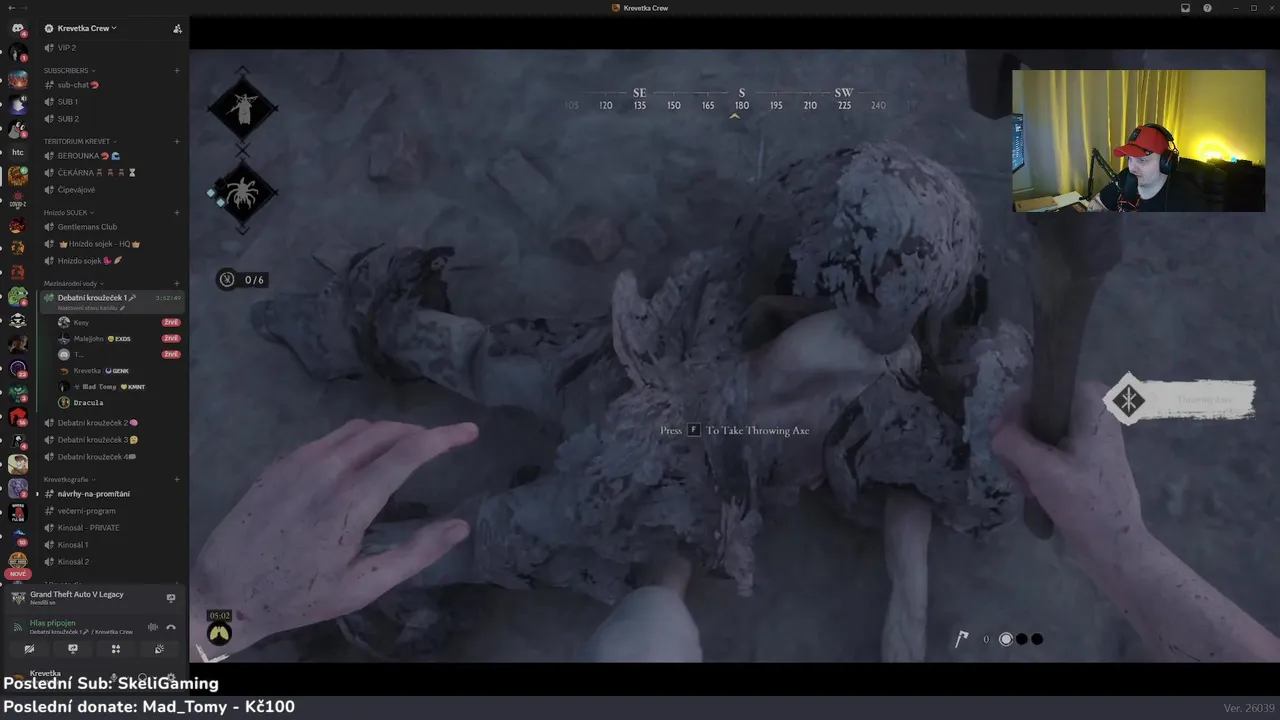Open the soundboard icon in voice panel
The image size is (1280, 720).
(159, 649)
